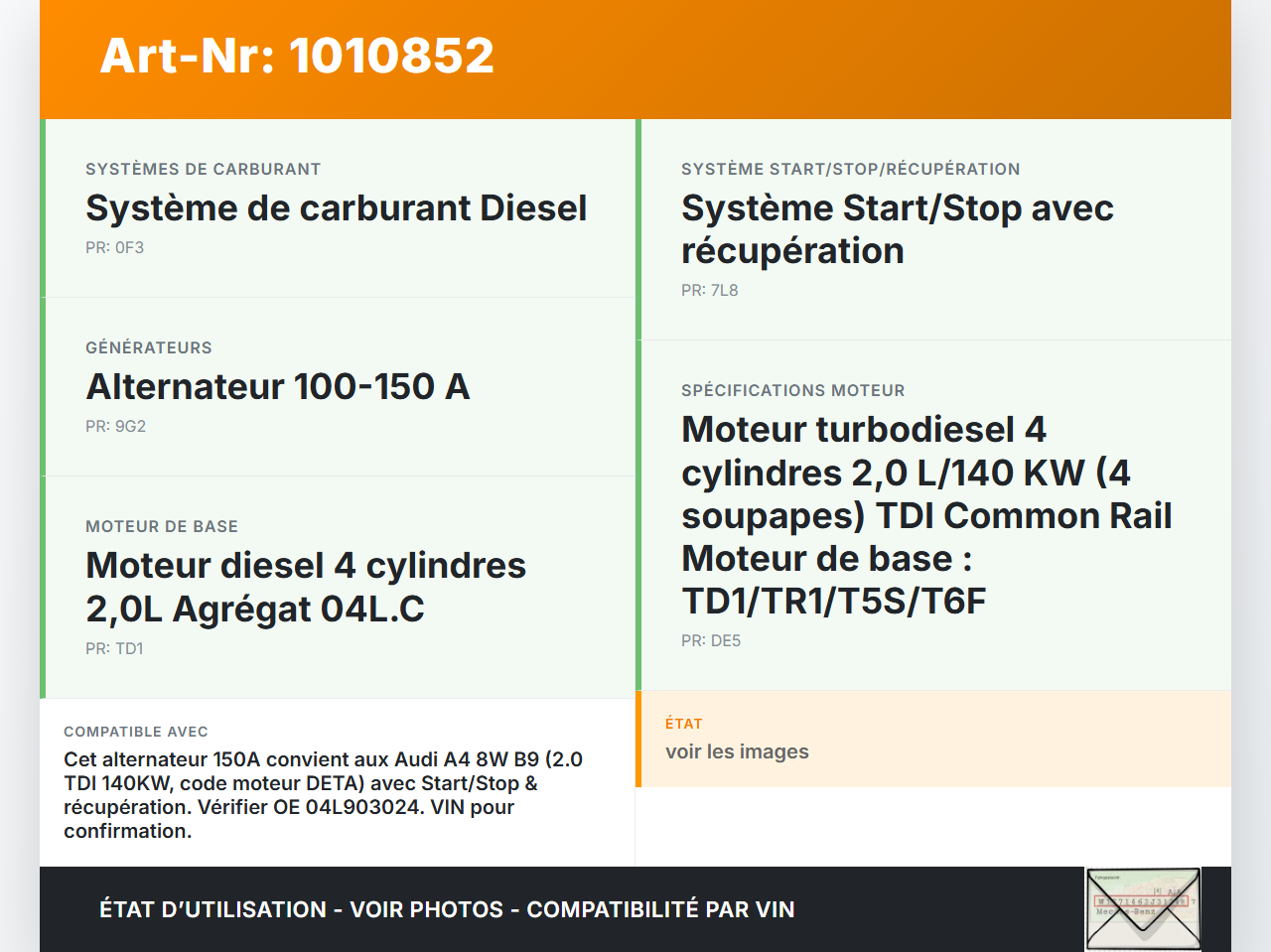Click the orange header banner
This screenshot has width=1271, height=952.
point(635,58)
